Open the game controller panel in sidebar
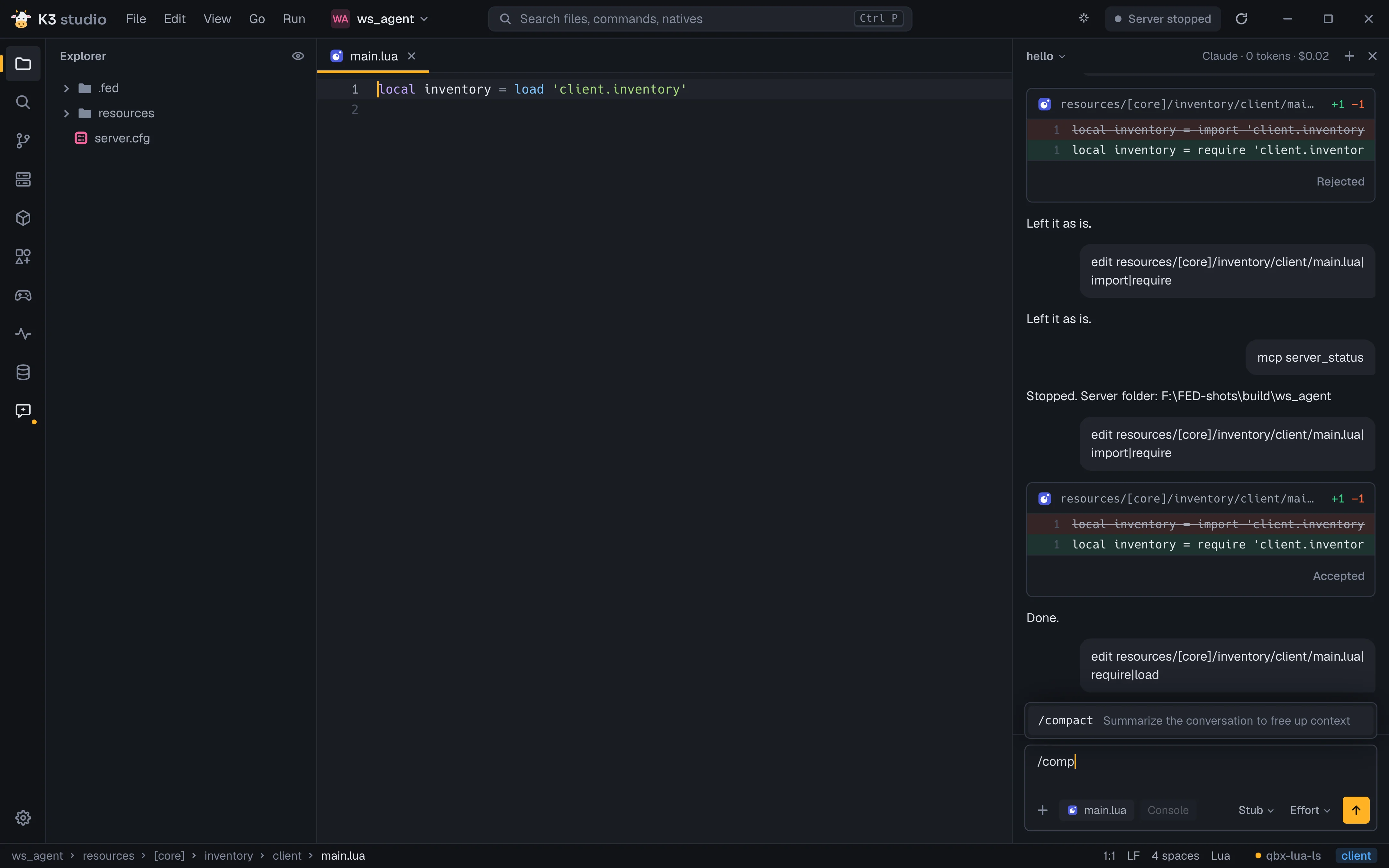Image resolution: width=1389 pixels, height=868 pixels. 23,295
